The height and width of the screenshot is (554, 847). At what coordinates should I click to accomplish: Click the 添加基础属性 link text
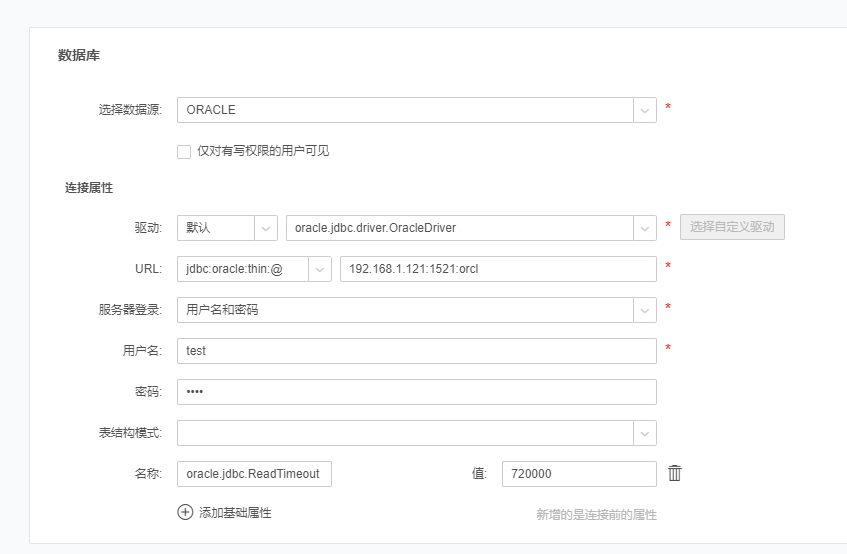[x=235, y=512]
